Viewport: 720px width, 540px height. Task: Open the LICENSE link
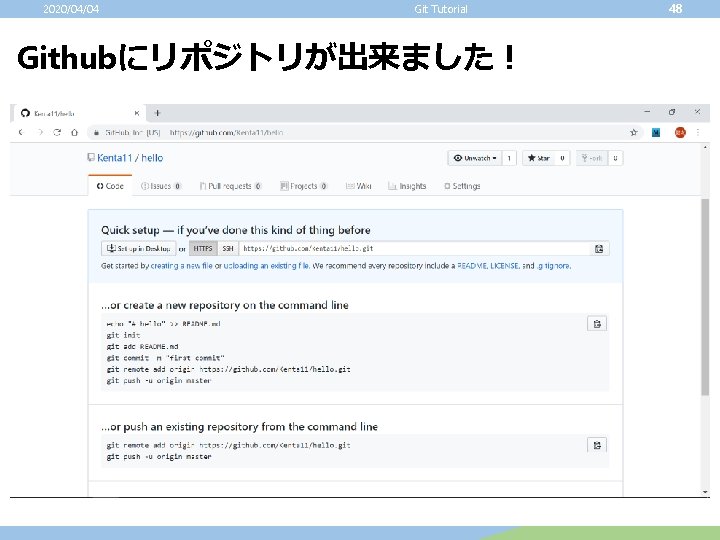point(505,265)
